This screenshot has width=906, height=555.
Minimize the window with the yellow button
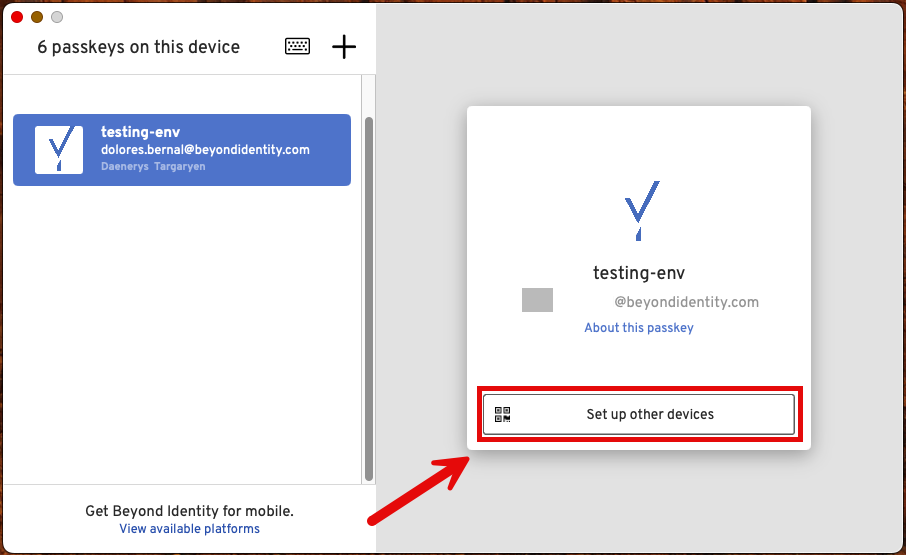[x=37, y=17]
